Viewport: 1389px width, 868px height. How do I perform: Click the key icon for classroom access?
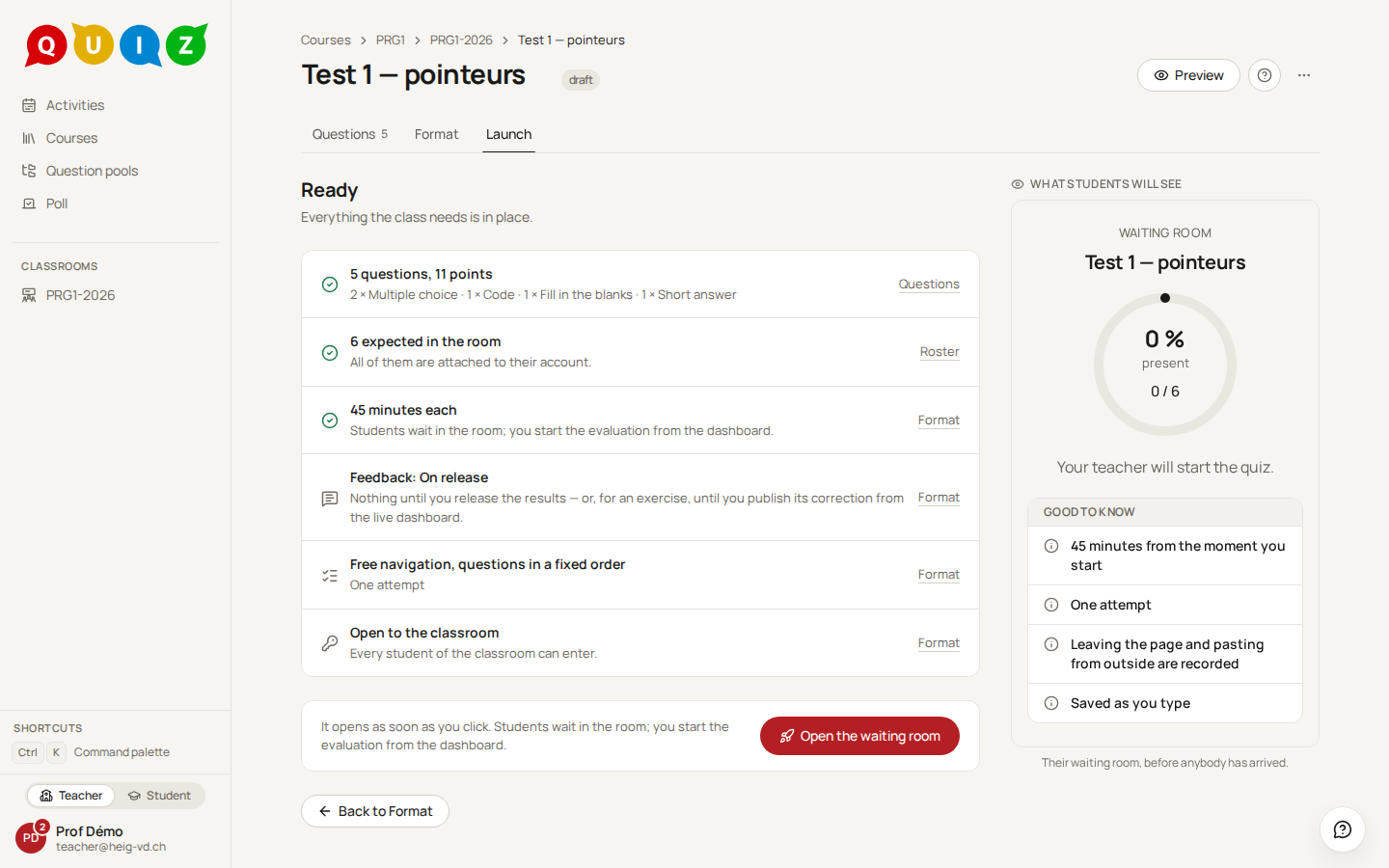click(330, 643)
